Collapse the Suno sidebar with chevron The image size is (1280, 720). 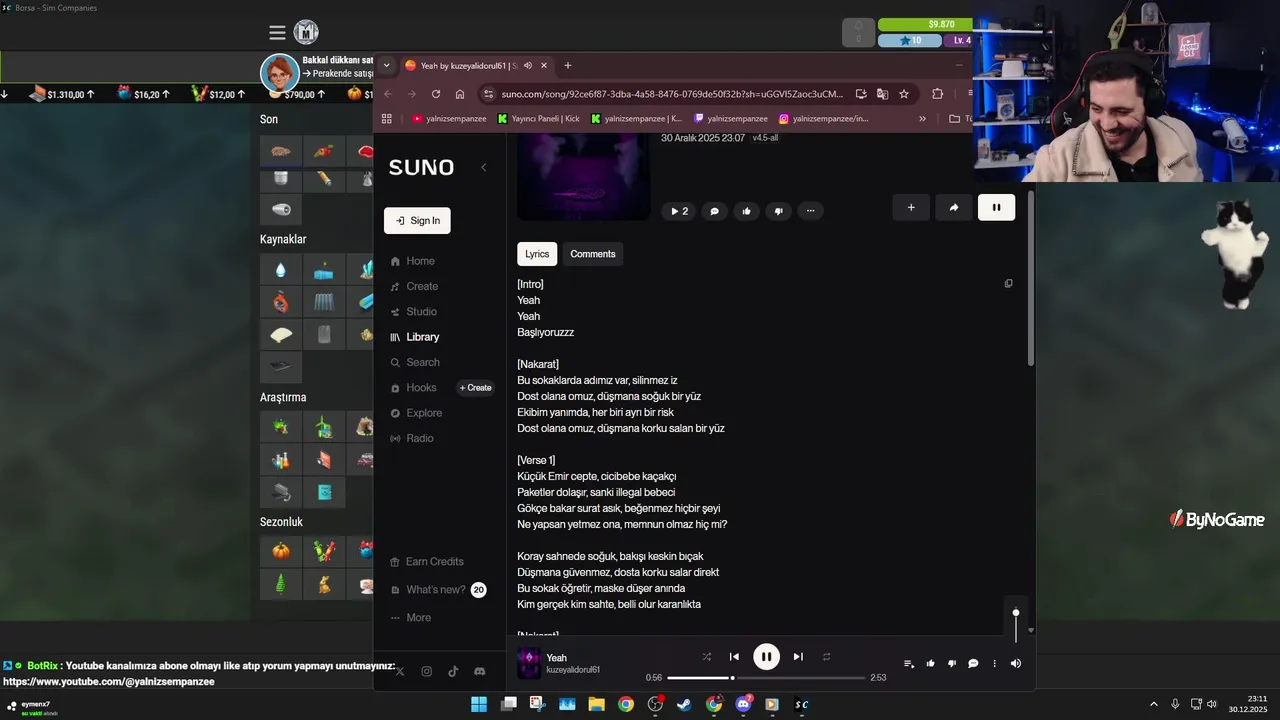coord(484,167)
